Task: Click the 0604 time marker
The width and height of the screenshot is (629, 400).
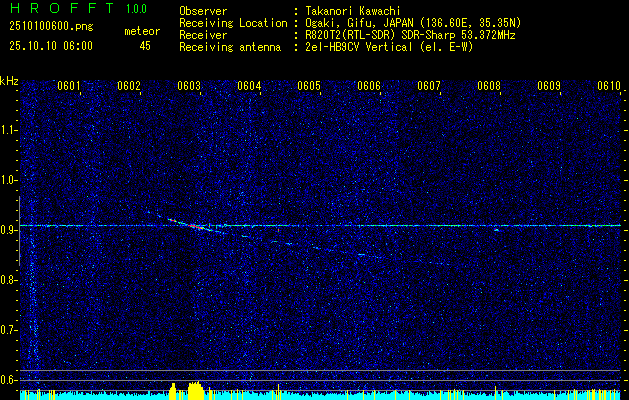Action: coord(249,86)
